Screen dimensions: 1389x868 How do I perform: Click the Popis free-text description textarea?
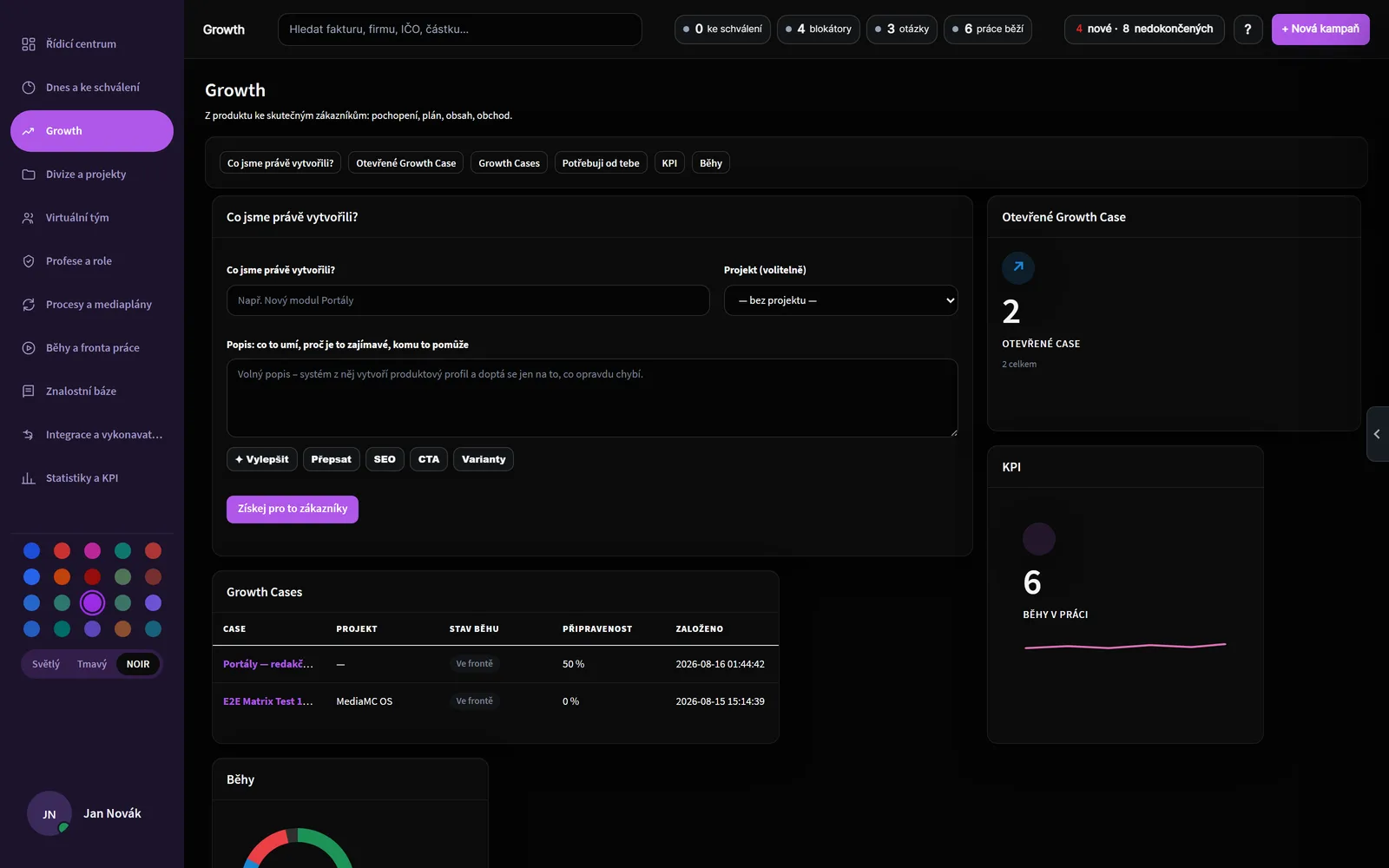(x=592, y=398)
